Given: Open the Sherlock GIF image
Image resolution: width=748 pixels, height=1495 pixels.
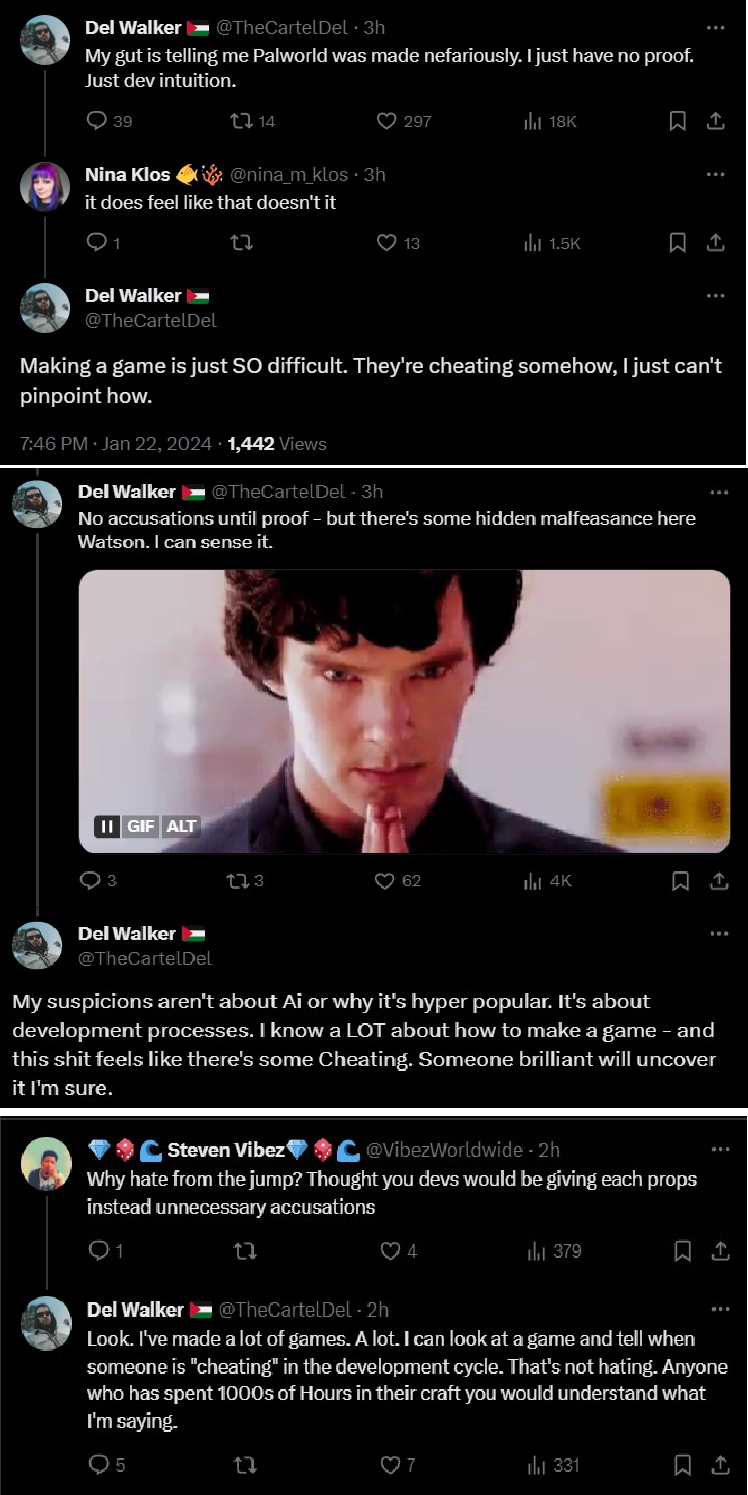Looking at the screenshot, I should 404,711.
